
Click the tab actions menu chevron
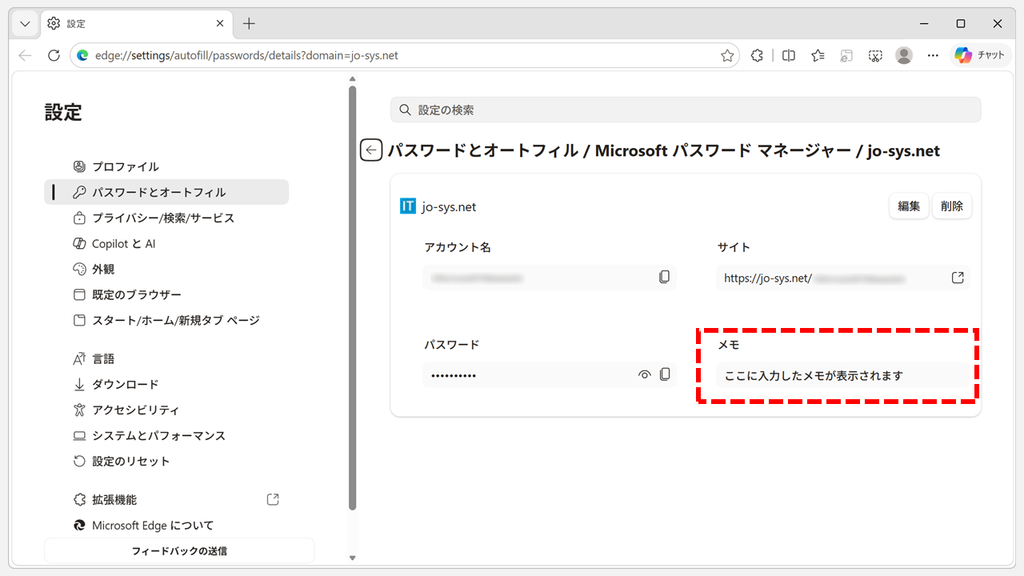click(25, 24)
